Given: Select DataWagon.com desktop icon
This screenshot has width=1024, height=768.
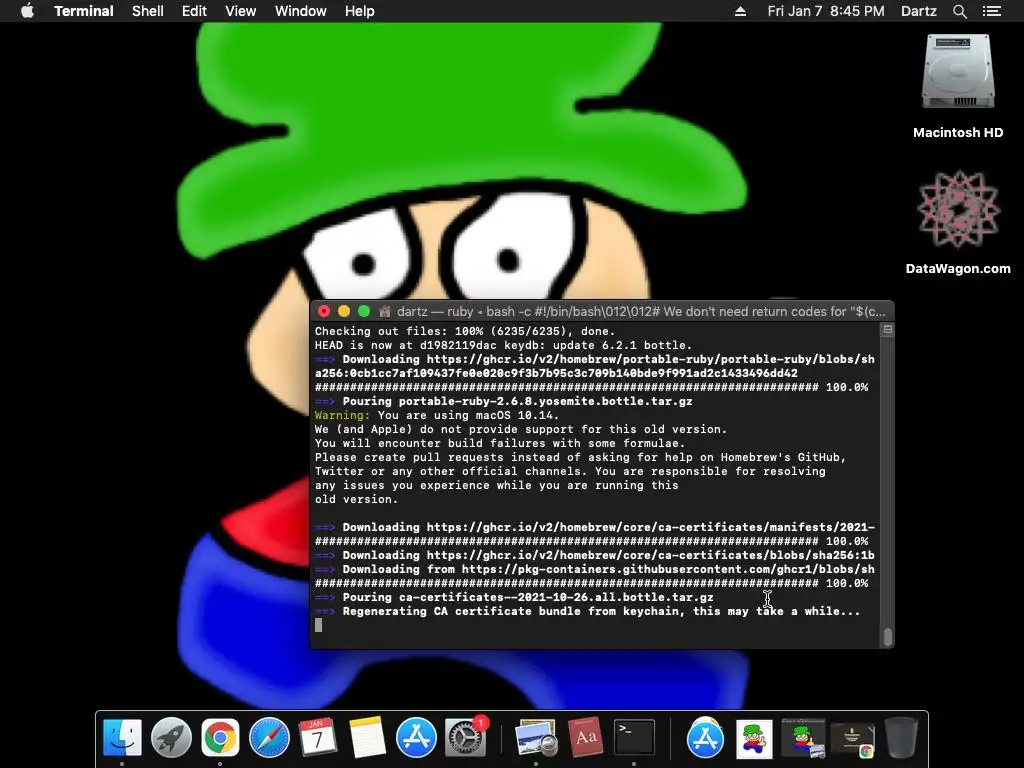Looking at the screenshot, I should [957, 209].
